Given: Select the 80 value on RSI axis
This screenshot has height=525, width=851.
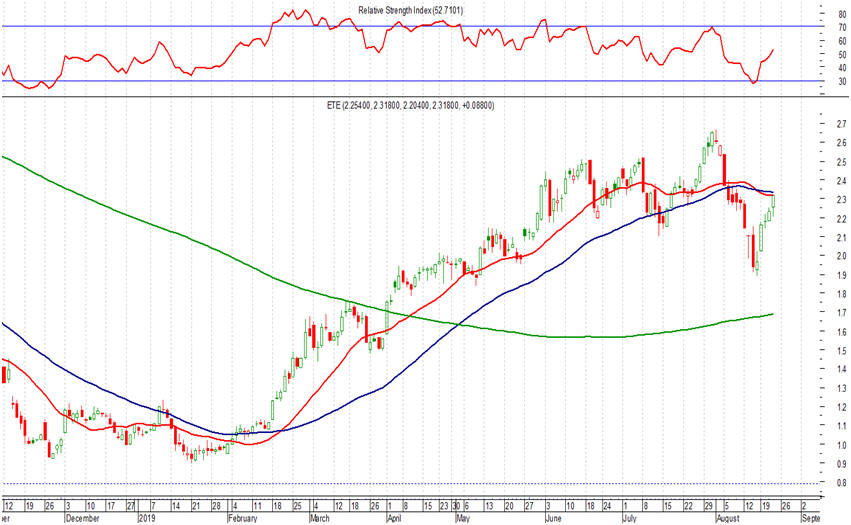Looking at the screenshot, I should [842, 15].
